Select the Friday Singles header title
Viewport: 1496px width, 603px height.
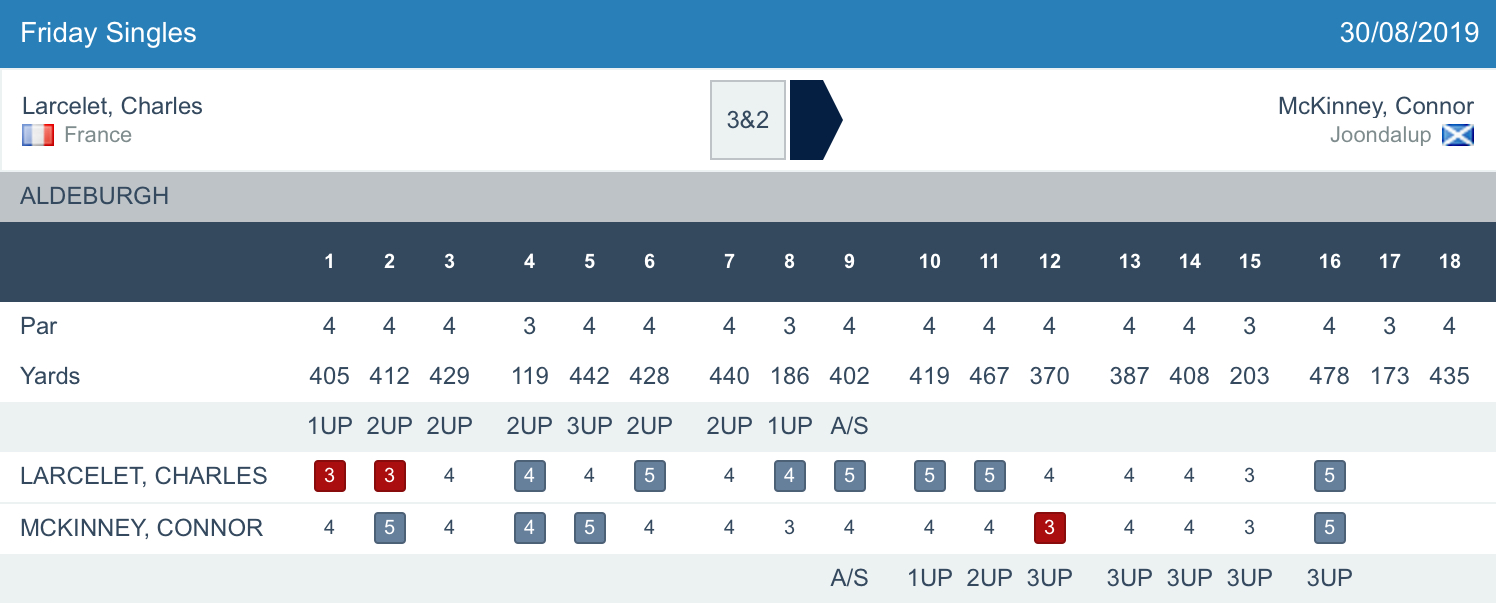(x=108, y=33)
